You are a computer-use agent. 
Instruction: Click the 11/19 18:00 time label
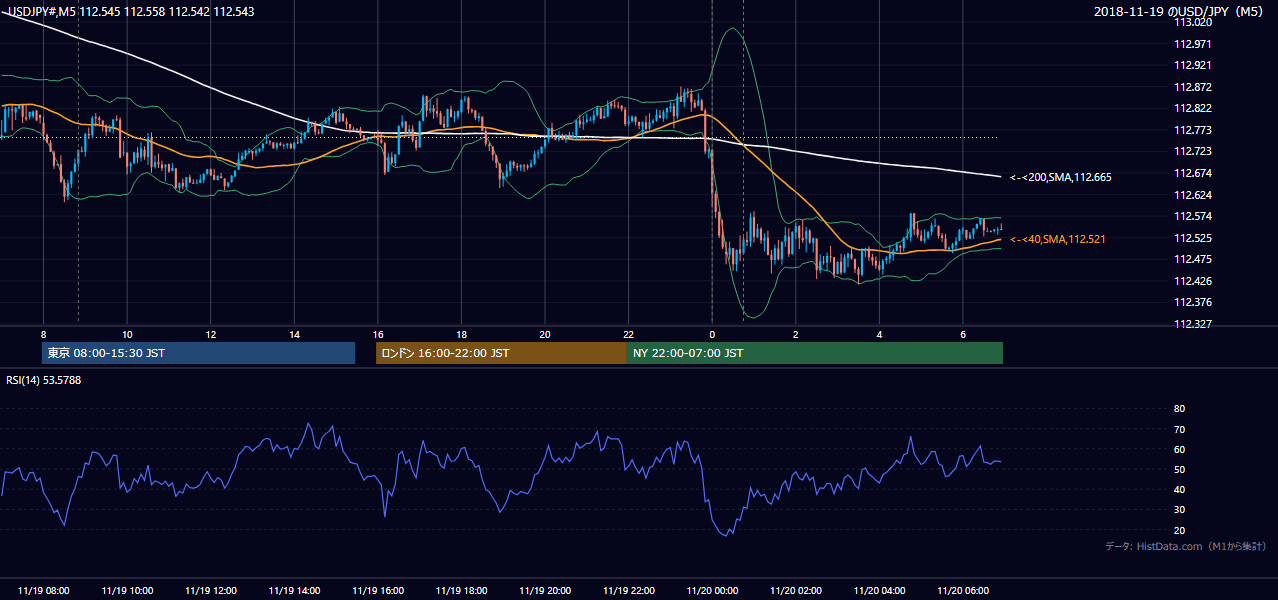[462, 591]
